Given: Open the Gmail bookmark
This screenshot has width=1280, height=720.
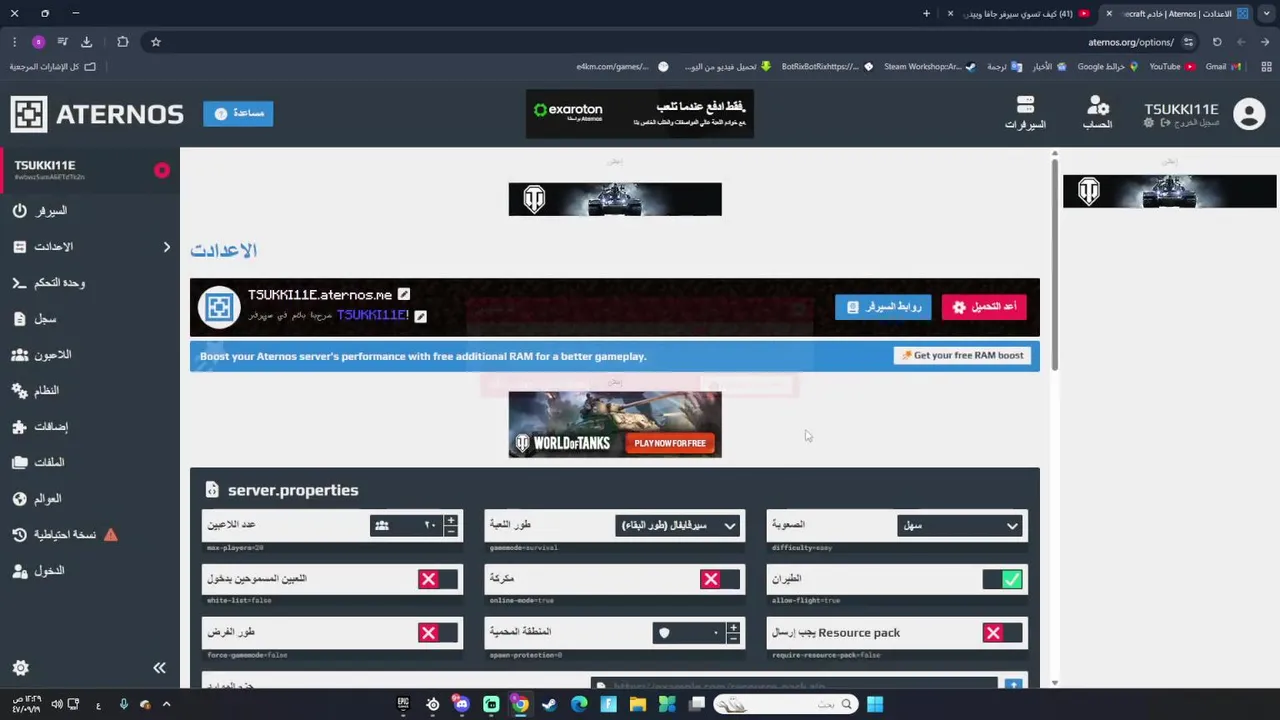Looking at the screenshot, I should (1222, 67).
